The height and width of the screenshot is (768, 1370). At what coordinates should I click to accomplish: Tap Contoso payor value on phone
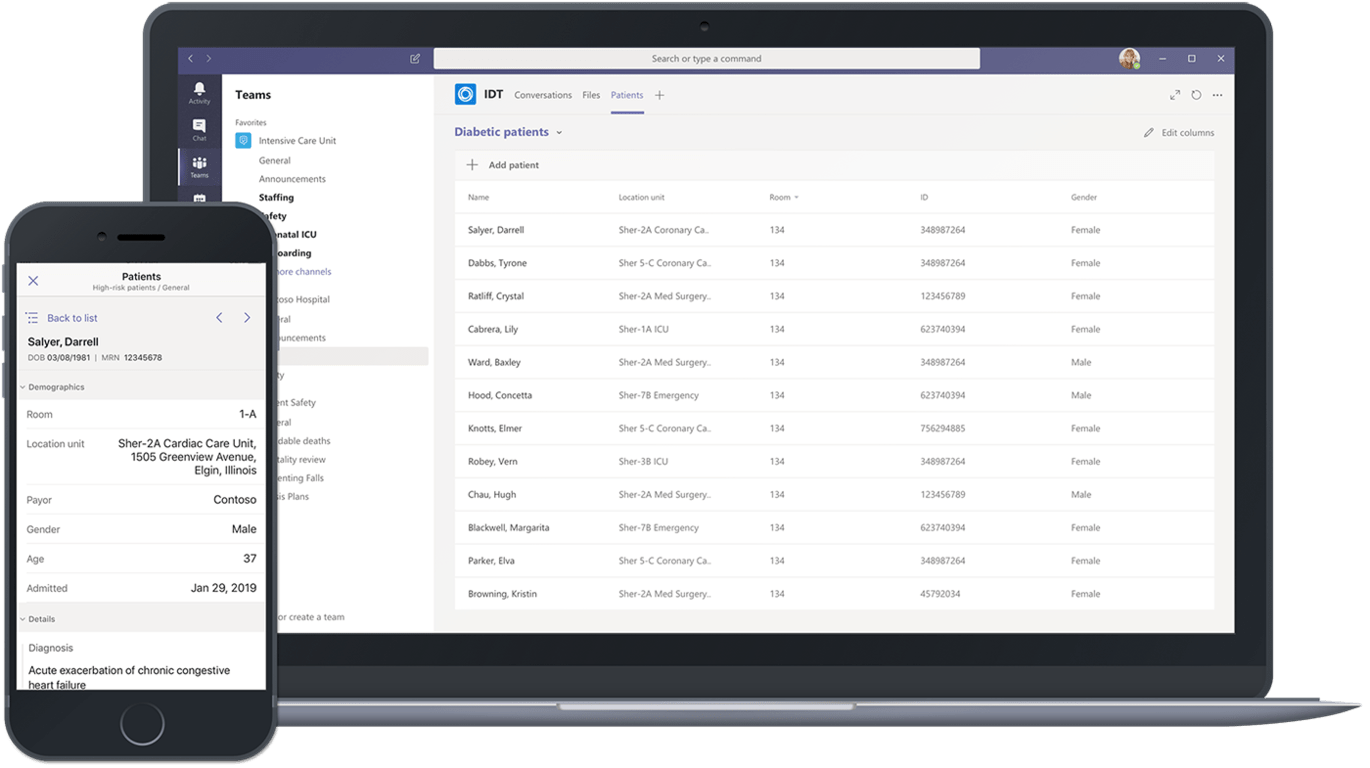[235, 500]
